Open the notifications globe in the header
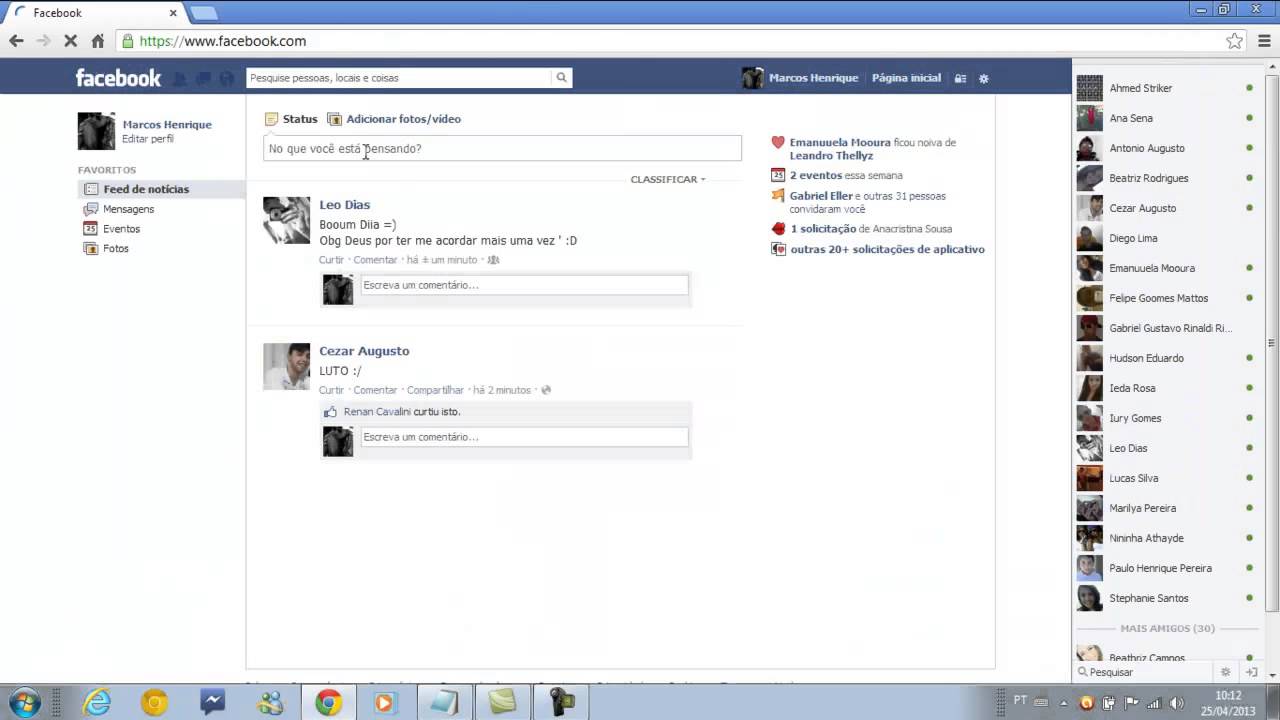The image size is (1280, 720). 227,78
